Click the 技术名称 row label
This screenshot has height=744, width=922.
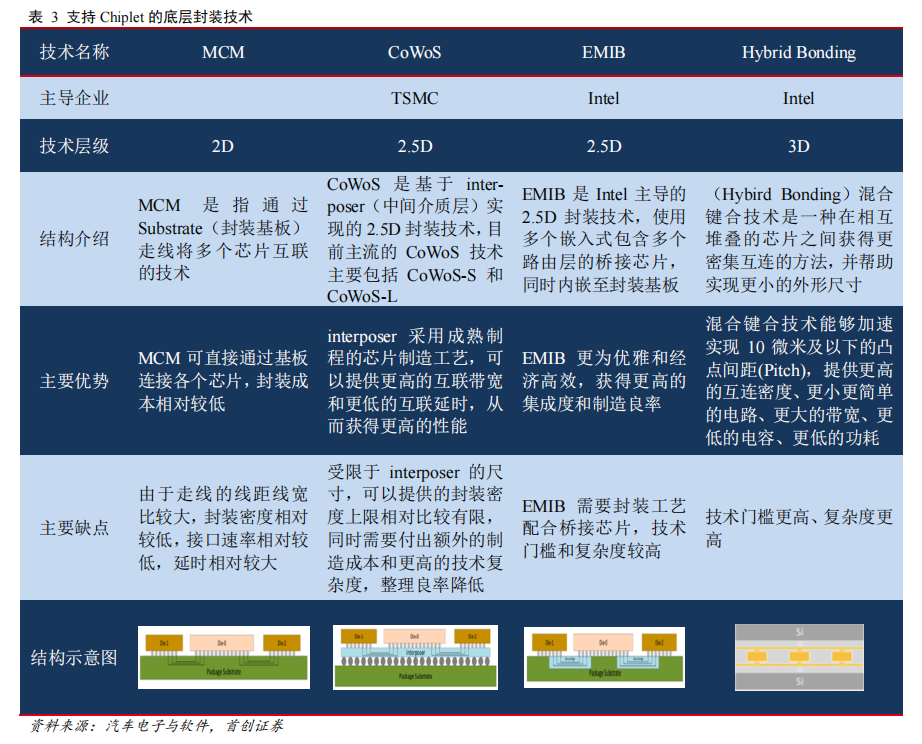point(74,52)
